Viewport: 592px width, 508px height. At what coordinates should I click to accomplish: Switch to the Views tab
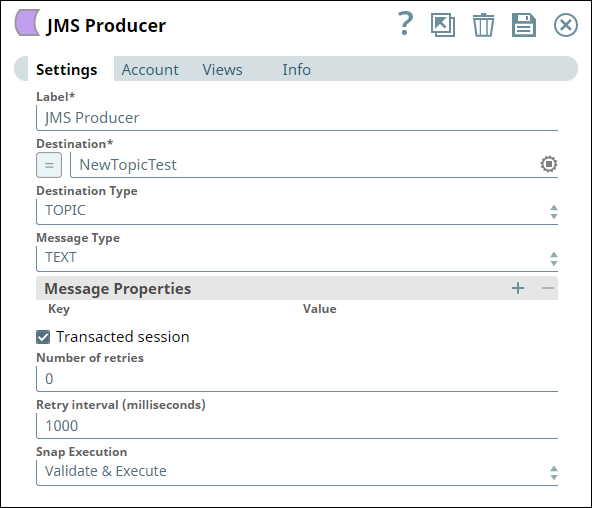click(222, 70)
